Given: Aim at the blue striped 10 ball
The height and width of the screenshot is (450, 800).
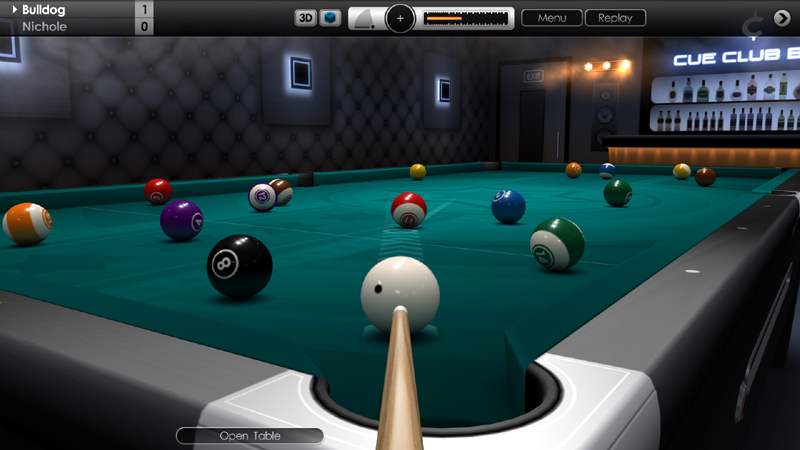Looking at the screenshot, I should [x=607, y=171].
